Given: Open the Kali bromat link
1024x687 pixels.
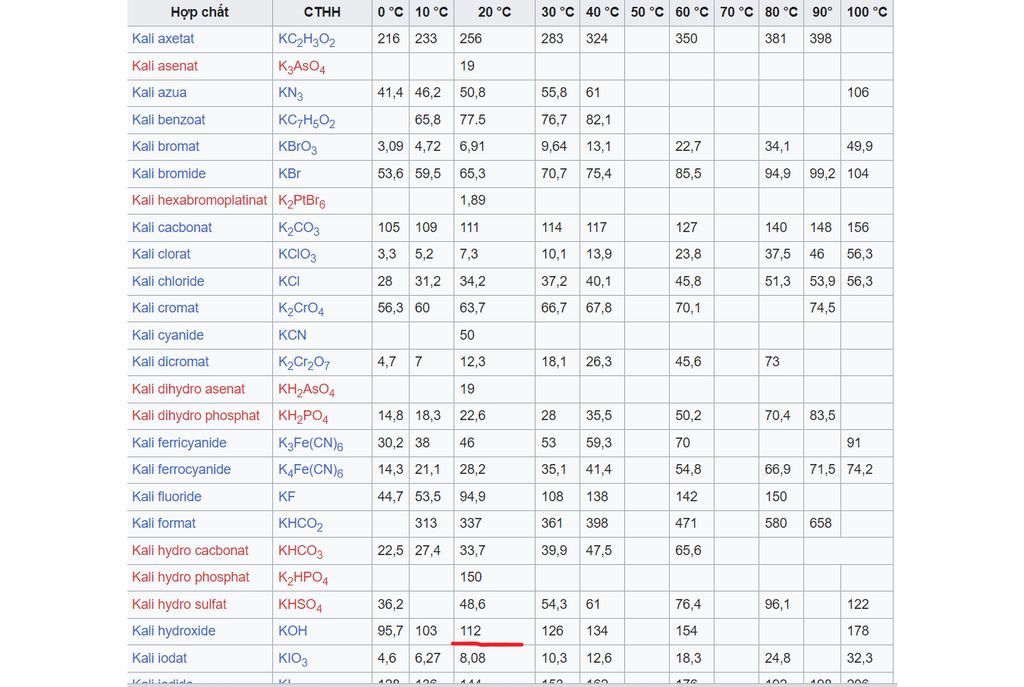Looking at the screenshot, I should [165, 146].
